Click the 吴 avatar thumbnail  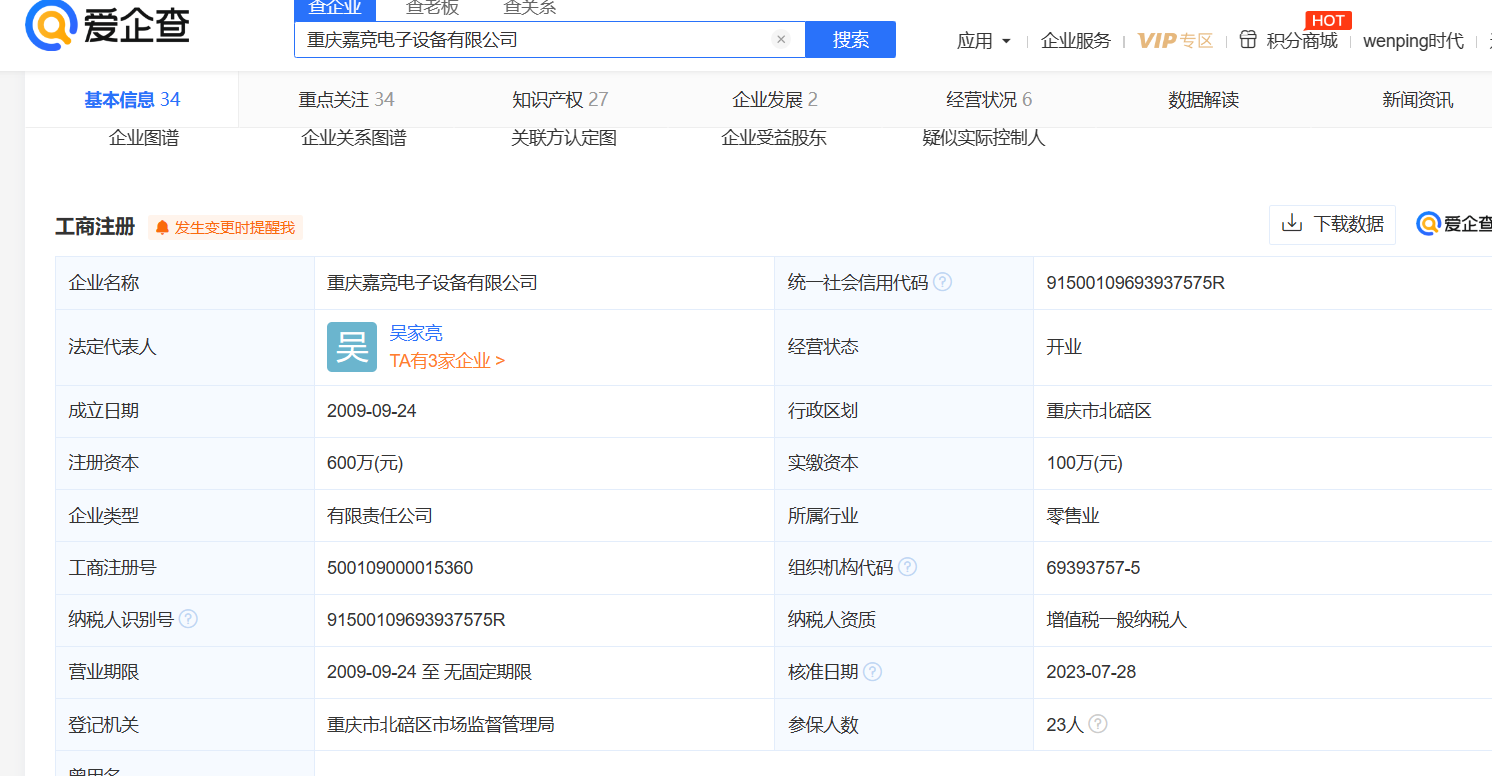(x=352, y=347)
